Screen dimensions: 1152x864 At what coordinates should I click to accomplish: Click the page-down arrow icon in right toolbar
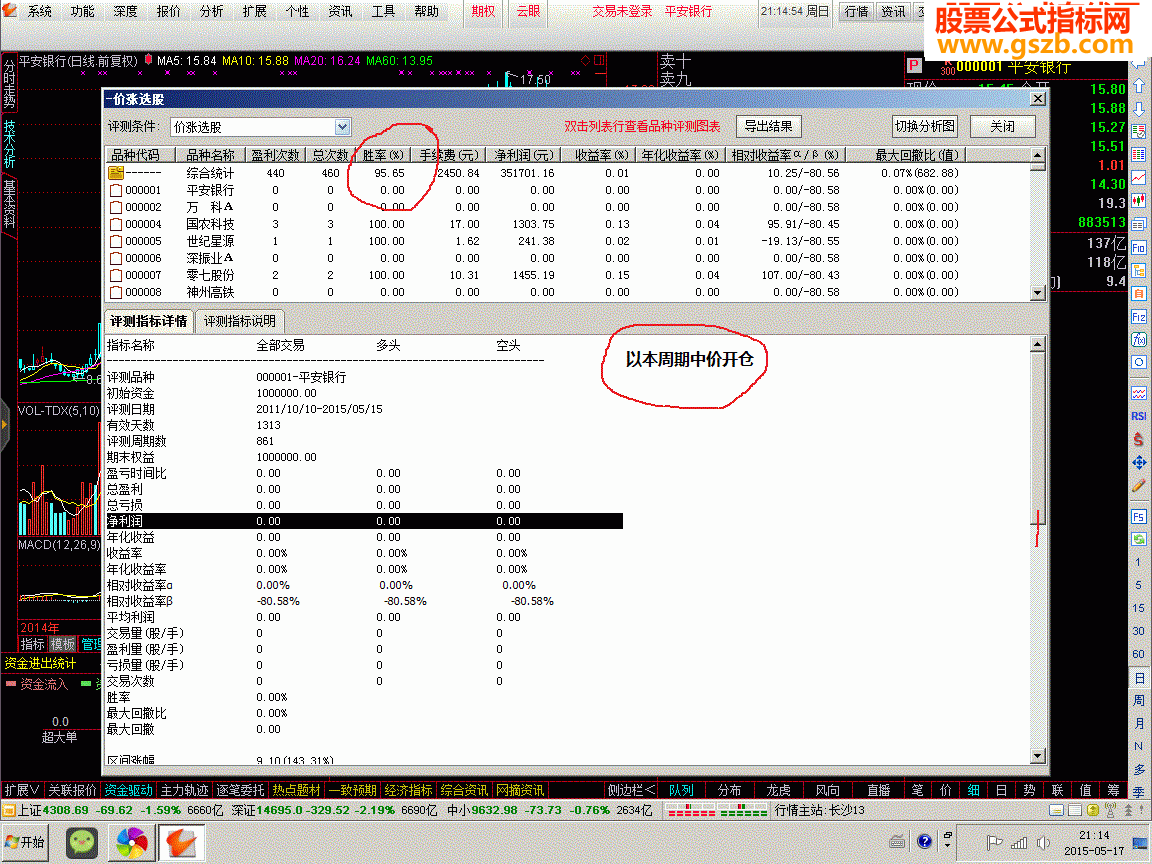[x=1139, y=109]
